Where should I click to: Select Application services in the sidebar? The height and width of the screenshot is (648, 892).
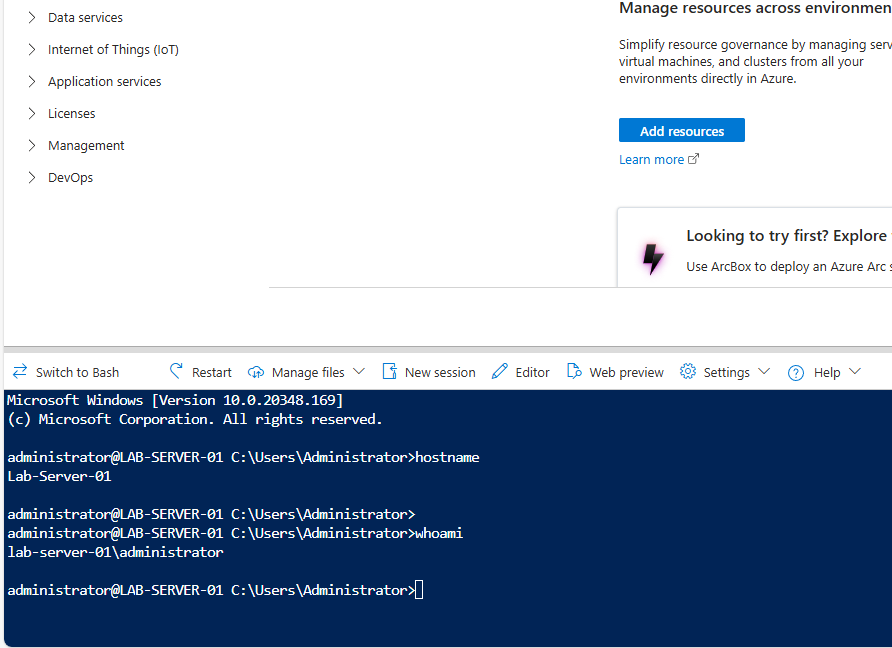(104, 81)
